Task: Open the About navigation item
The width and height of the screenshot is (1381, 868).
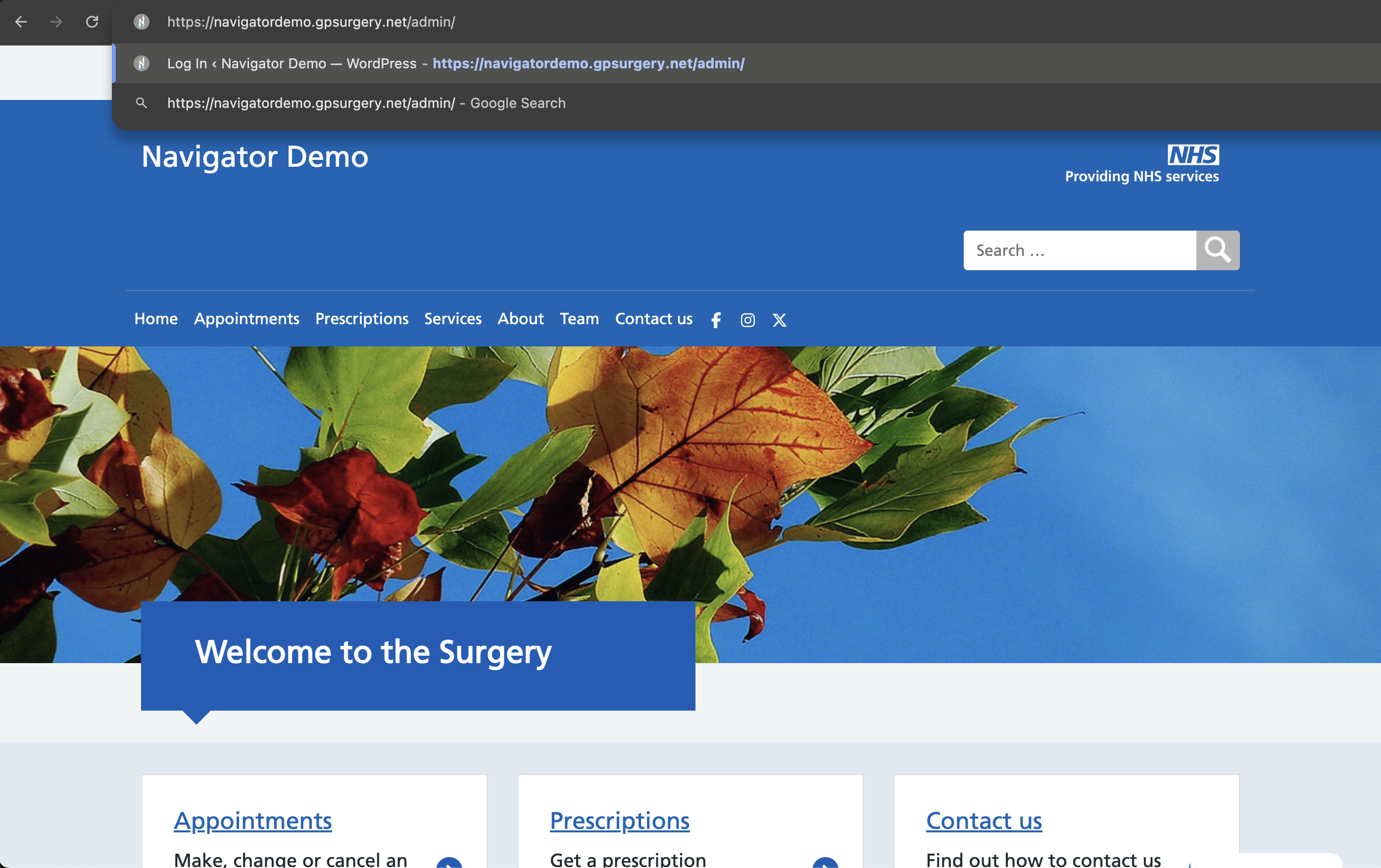Action: tap(520, 319)
